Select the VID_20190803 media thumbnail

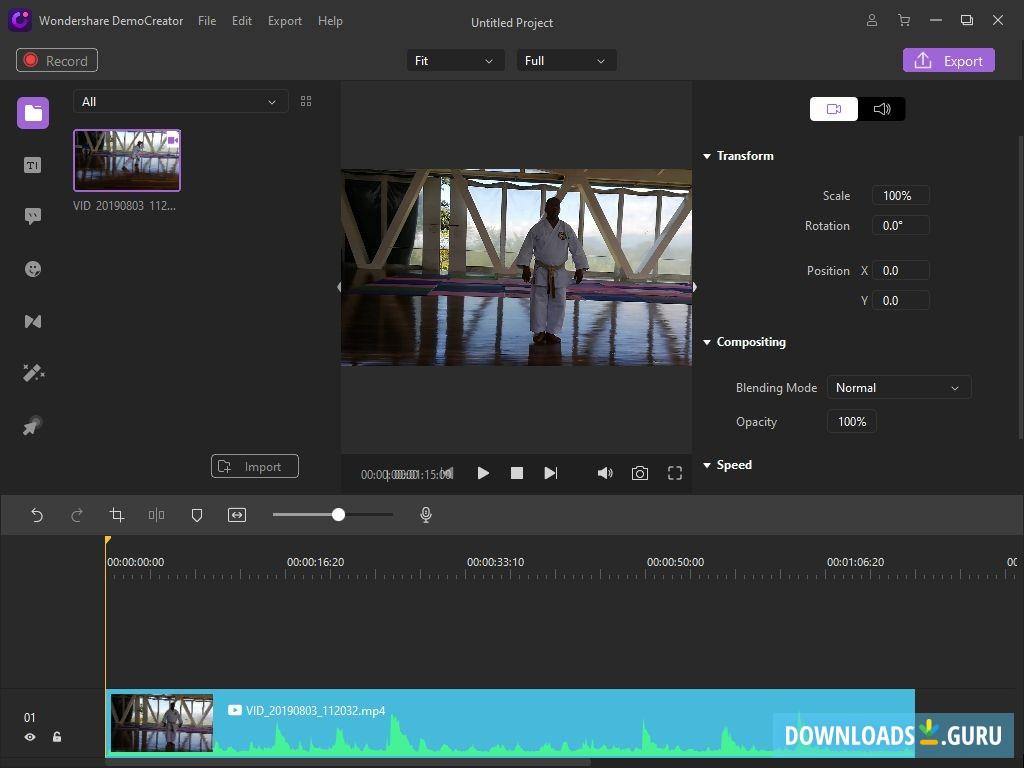click(127, 160)
